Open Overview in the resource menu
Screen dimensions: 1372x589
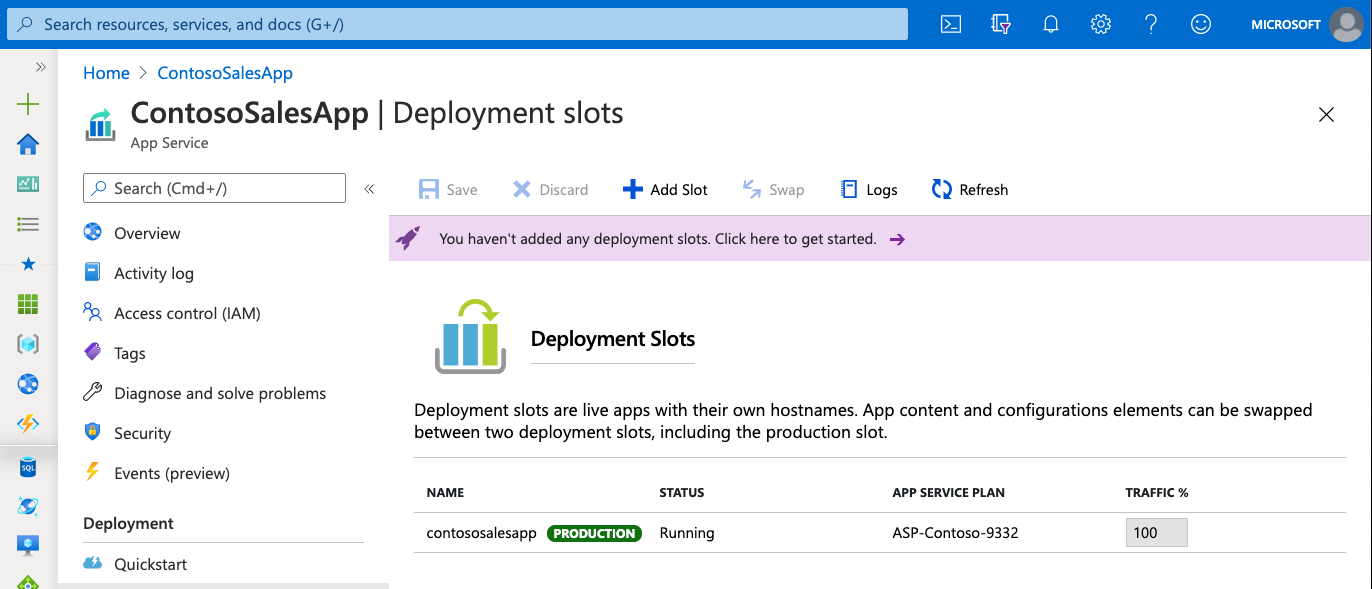tap(147, 233)
